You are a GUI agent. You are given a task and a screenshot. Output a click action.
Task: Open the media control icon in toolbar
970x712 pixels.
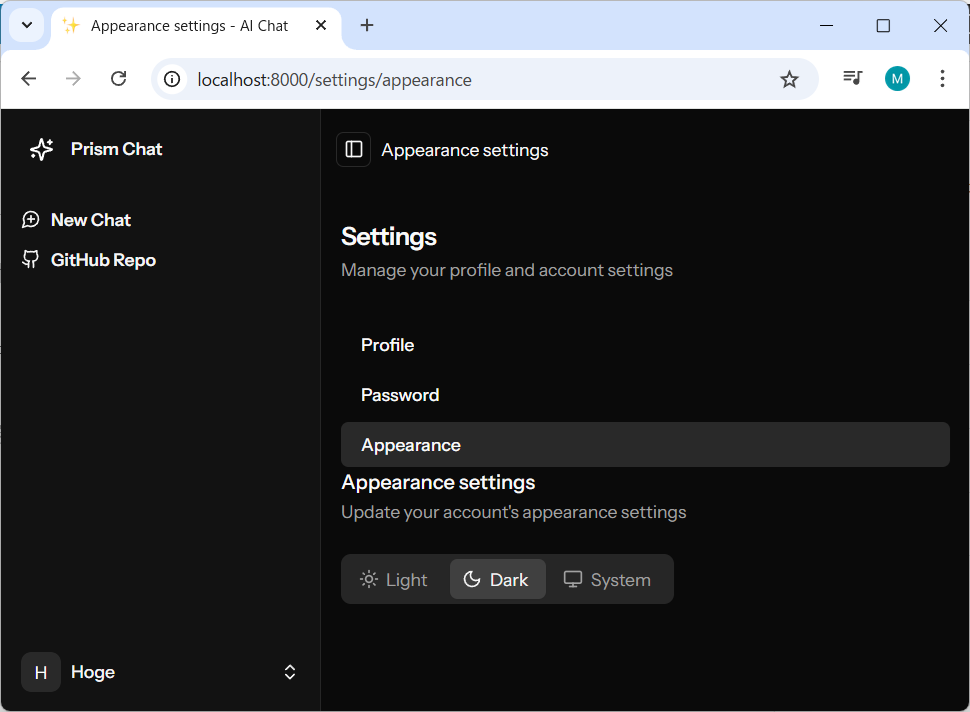pos(852,79)
